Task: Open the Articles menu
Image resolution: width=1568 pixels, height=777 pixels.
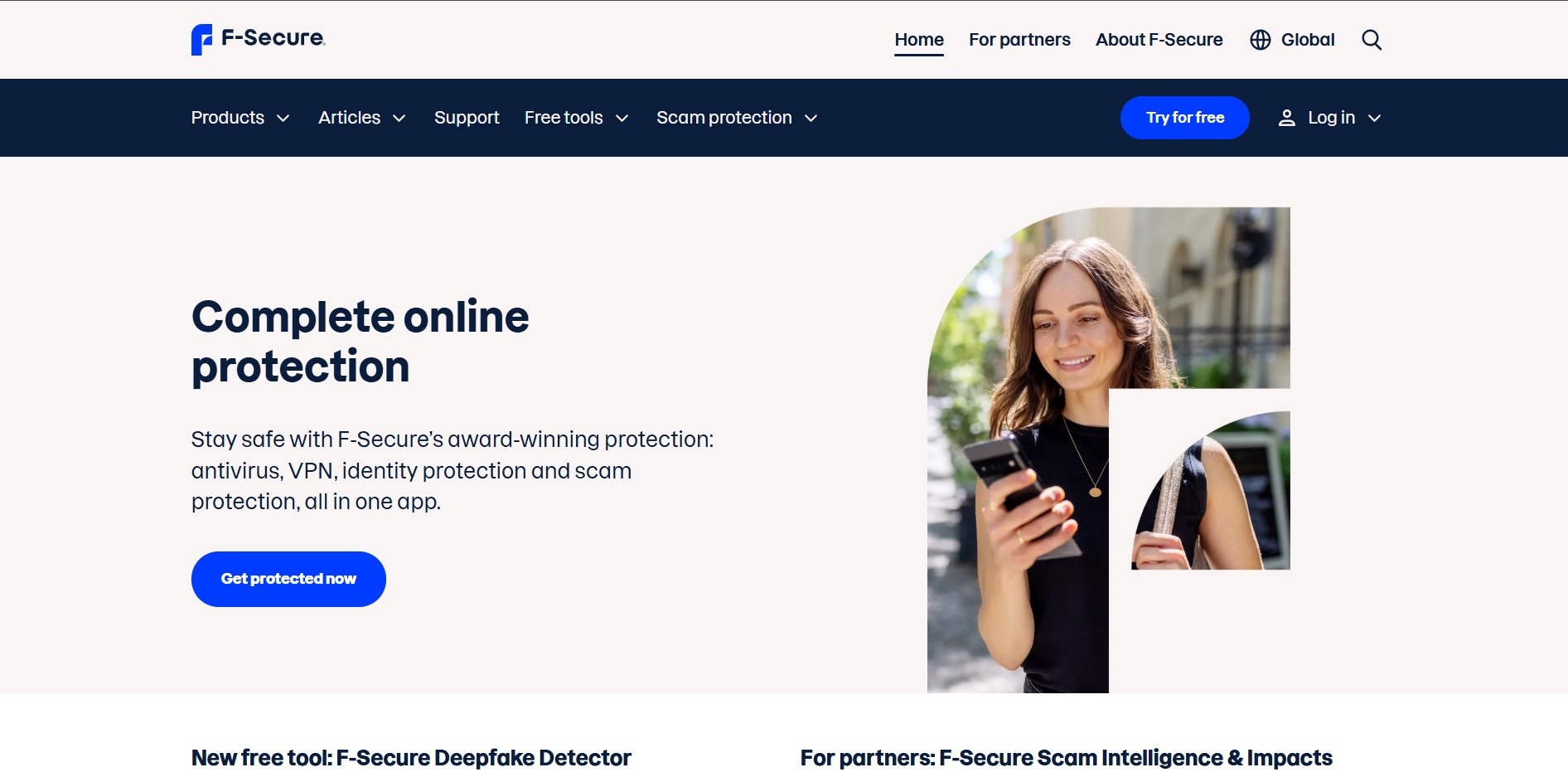Action: coord(350,118)
